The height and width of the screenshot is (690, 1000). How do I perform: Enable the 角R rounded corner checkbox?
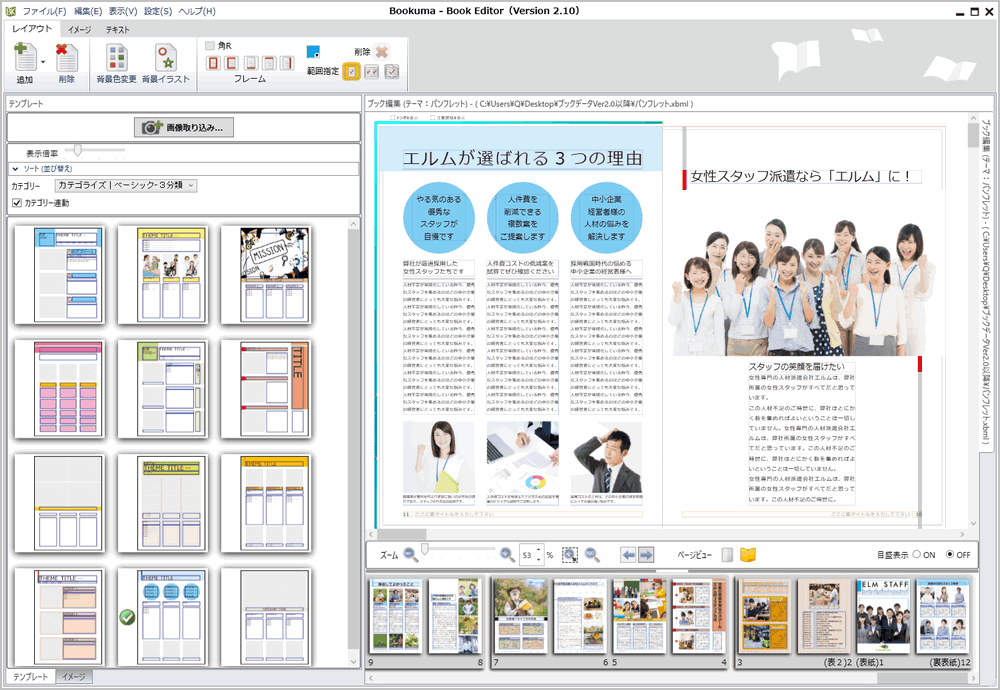[210, 46]
